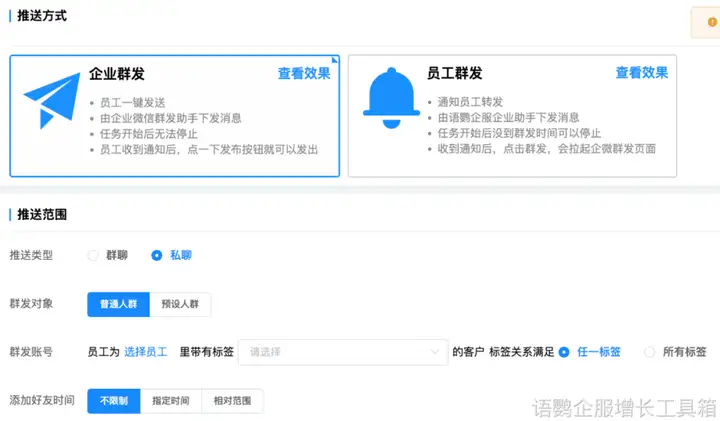Click the selected corner mark on 企业群发 card
720x421 pixels.
pyautogui.click(x=335, y=59)
